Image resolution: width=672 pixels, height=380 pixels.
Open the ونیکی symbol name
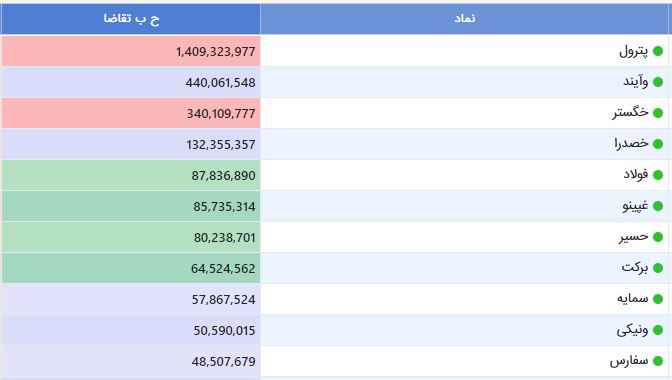click(633, 330)
